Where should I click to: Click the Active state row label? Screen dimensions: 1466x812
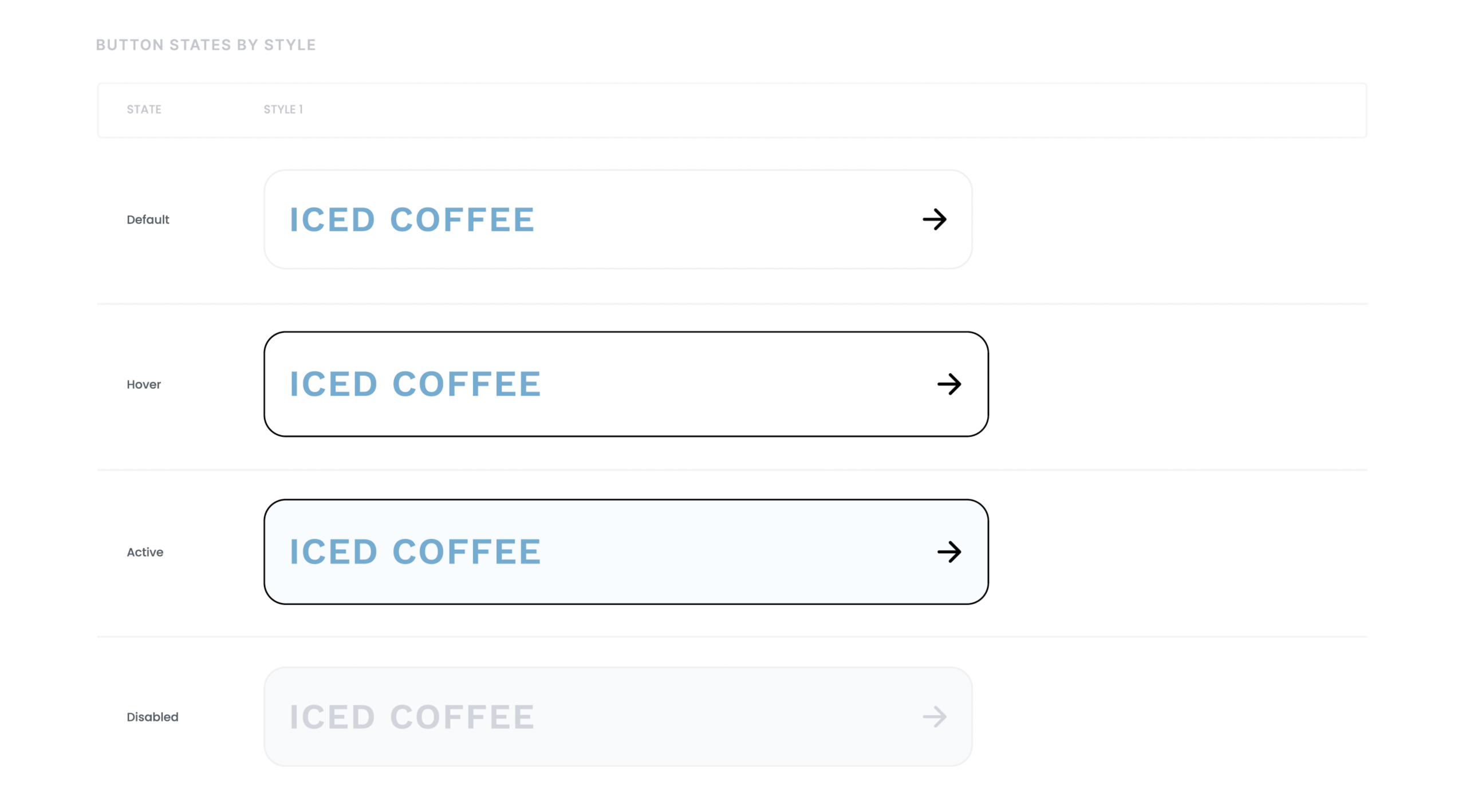pyautogui.click(x=145, y=553)
